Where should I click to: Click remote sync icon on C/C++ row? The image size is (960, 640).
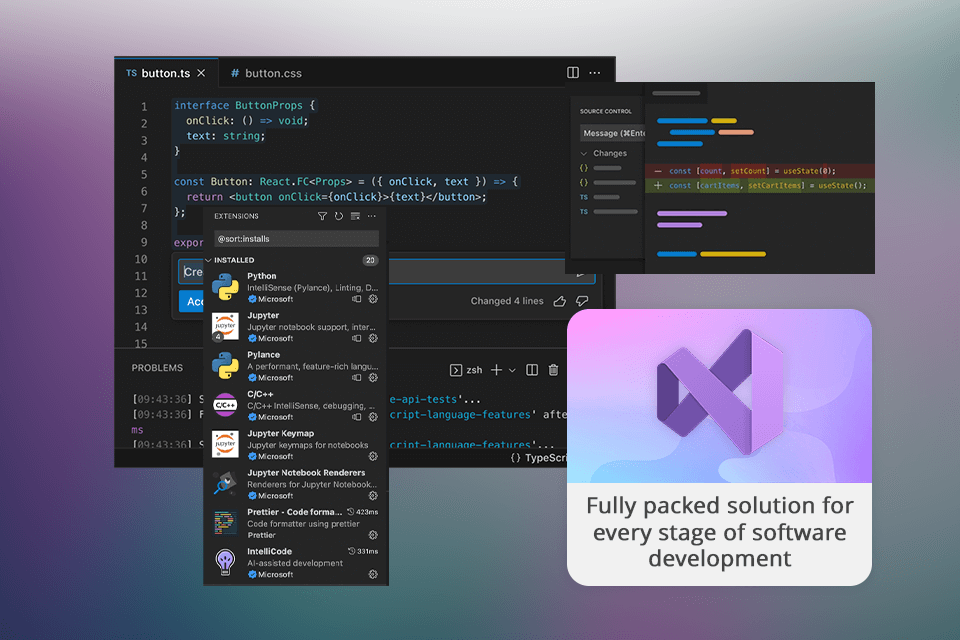coord(356,417)
